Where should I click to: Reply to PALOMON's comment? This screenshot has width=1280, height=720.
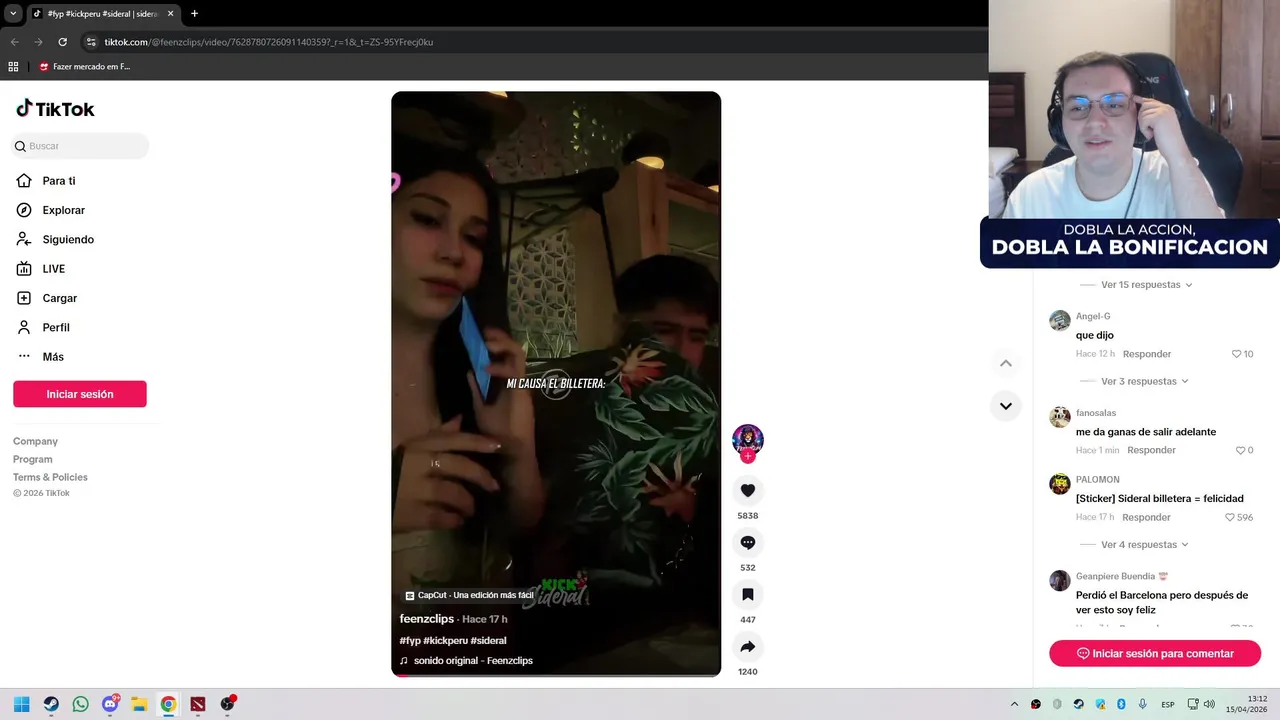(x=1146, y=517)
